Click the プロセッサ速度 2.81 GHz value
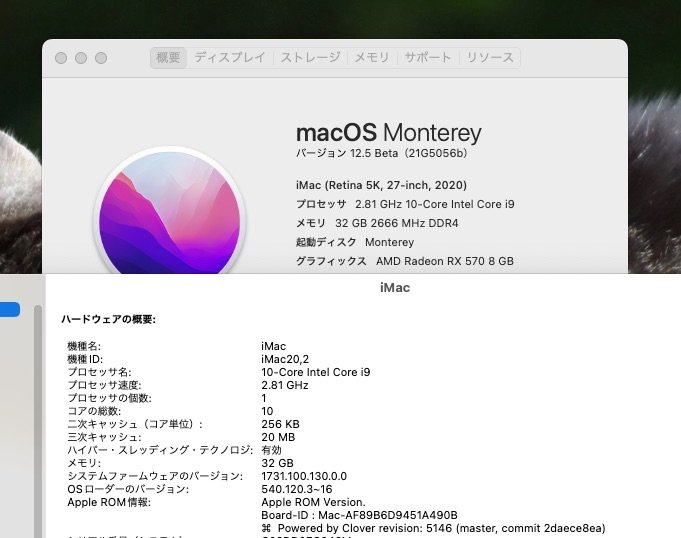 coord(285,385)
